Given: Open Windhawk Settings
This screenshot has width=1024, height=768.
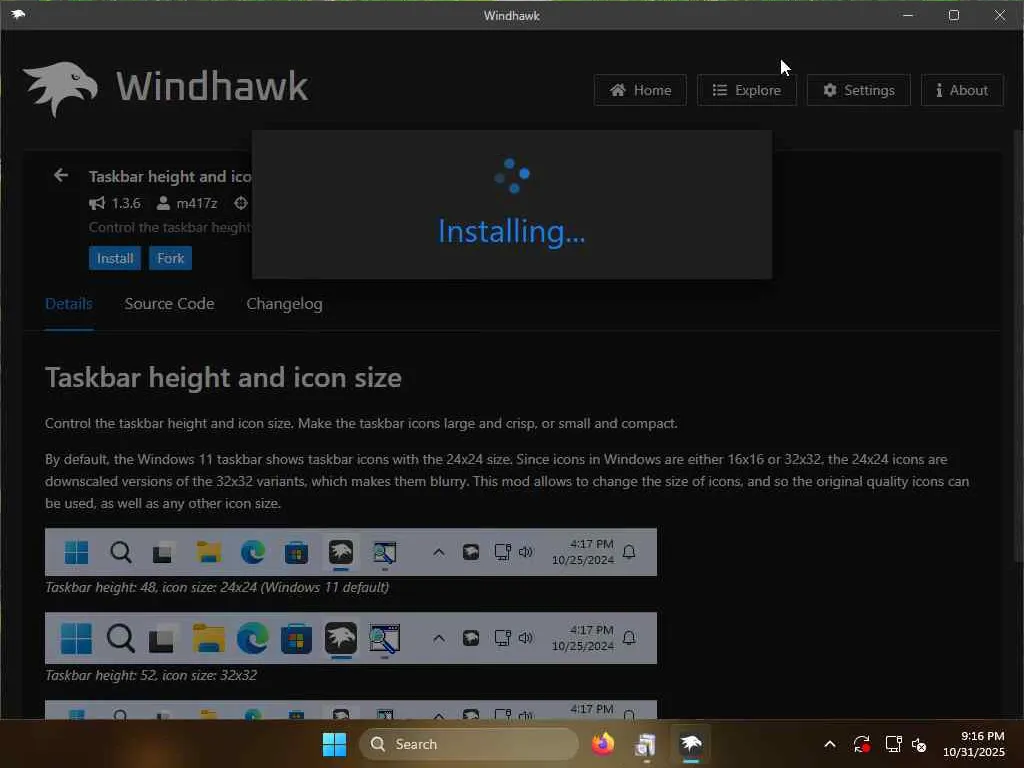Looking at the screenshot, I should 859,90.
